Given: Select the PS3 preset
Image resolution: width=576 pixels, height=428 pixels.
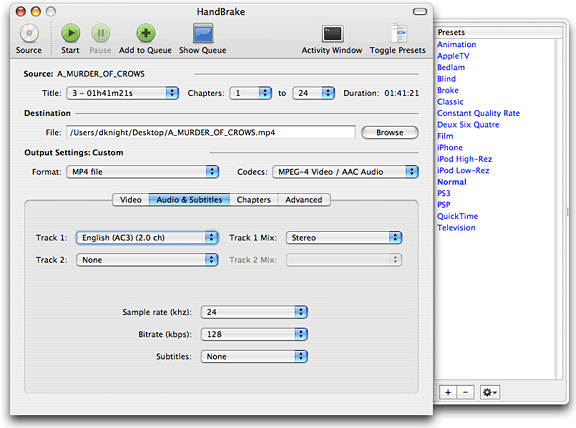Looking at the screenshot, I should click(x=444, y=193).
